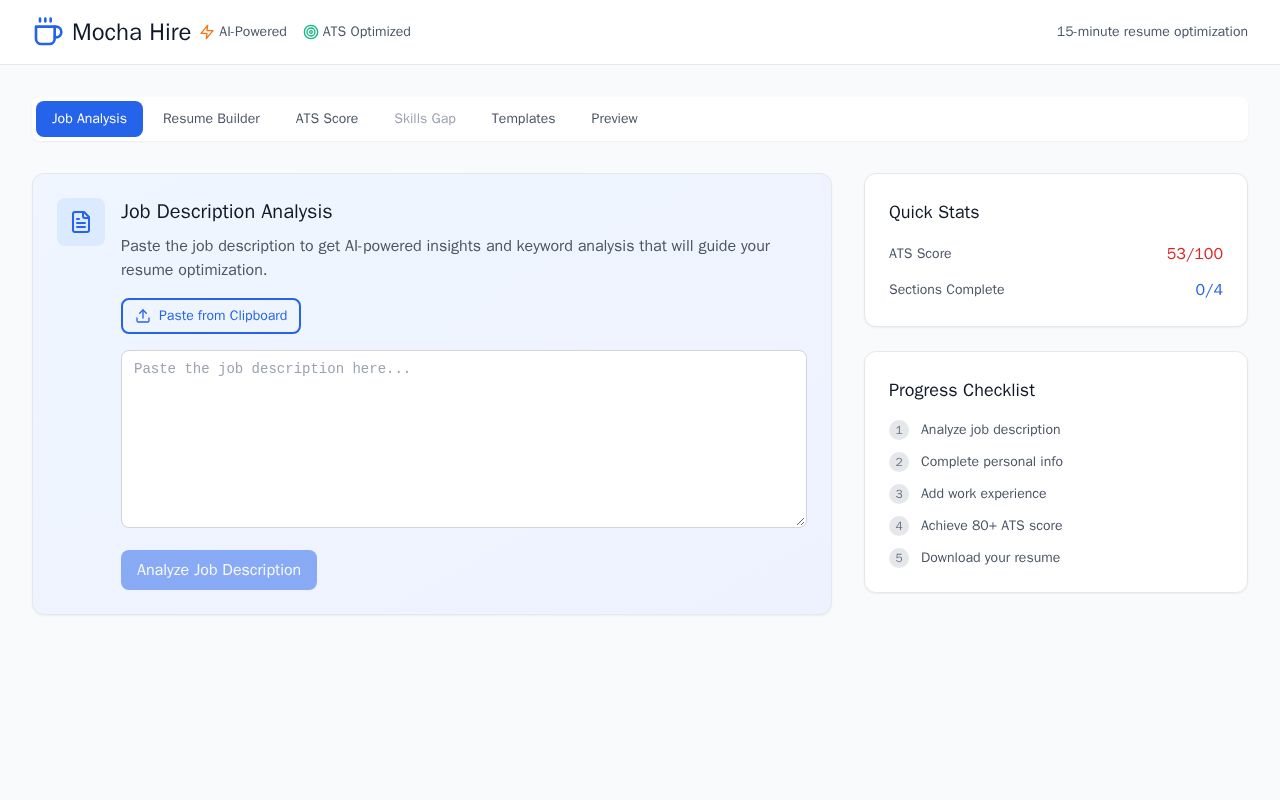Viewport: 1280px width, 800px height.
Task: Click the upload icon in Paste from Clipboard
Action: (x=143, y=316)
